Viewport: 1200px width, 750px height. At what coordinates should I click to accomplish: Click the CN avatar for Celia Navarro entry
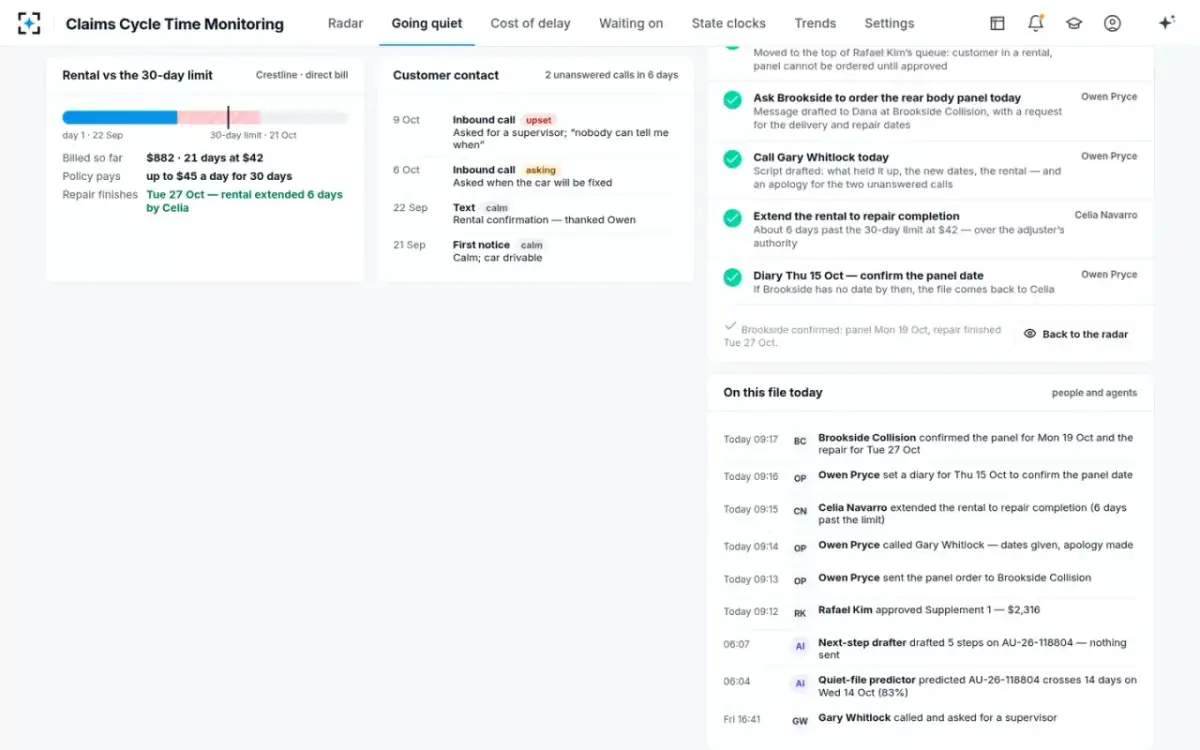[x=800, y=511]
